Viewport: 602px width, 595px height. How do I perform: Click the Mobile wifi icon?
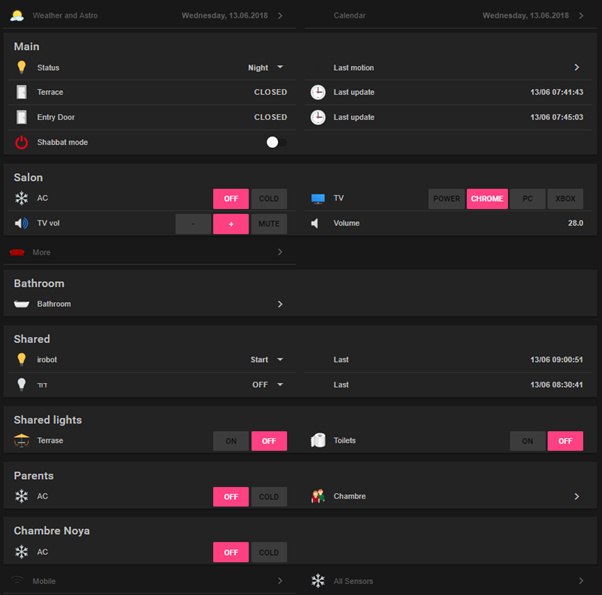coord(17,580)
